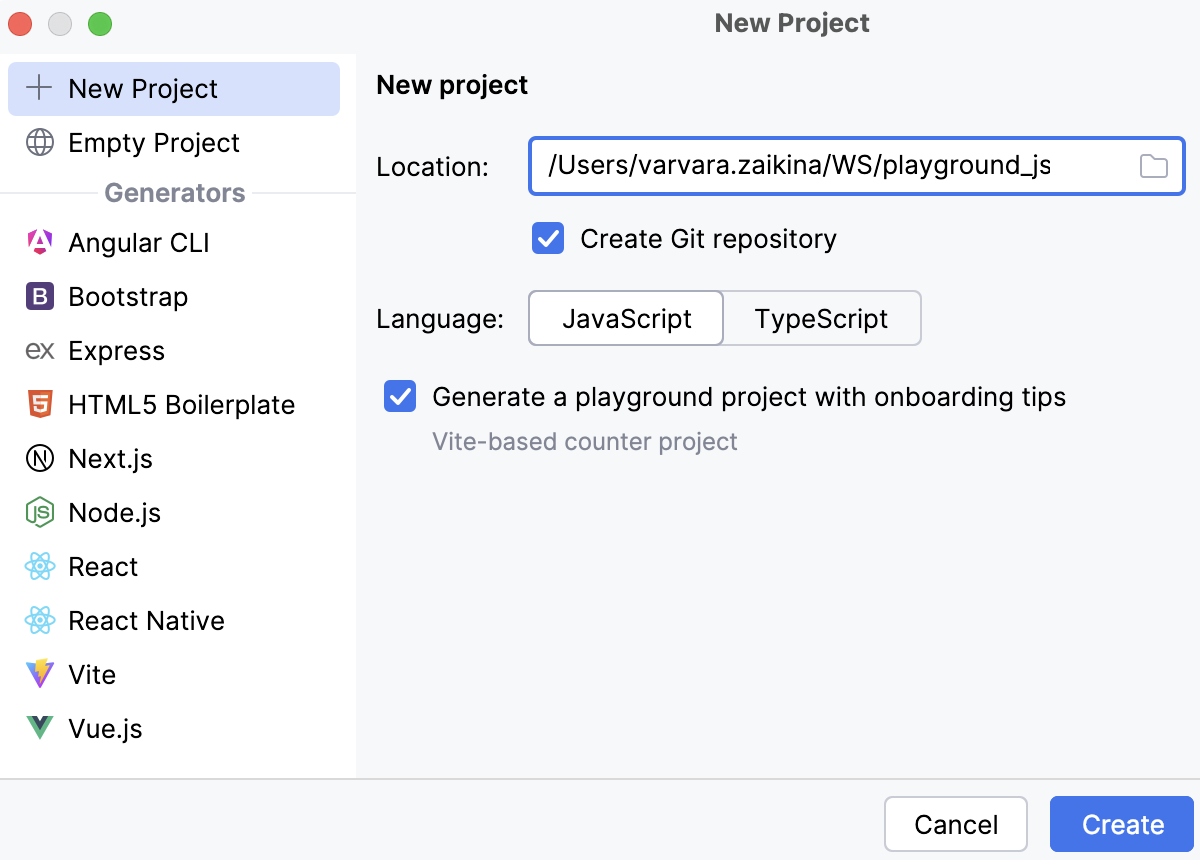Select the HTML5 Boilerplate generator
Viewport: 1200px width, 860px height.
(181, 404)
